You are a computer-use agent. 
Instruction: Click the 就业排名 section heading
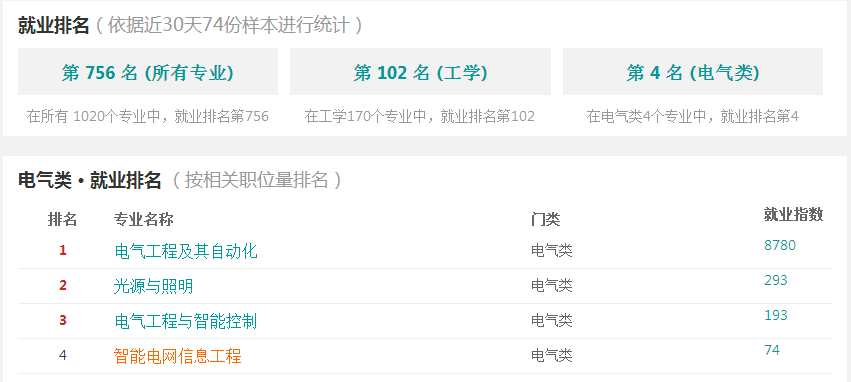coord(53,26)
